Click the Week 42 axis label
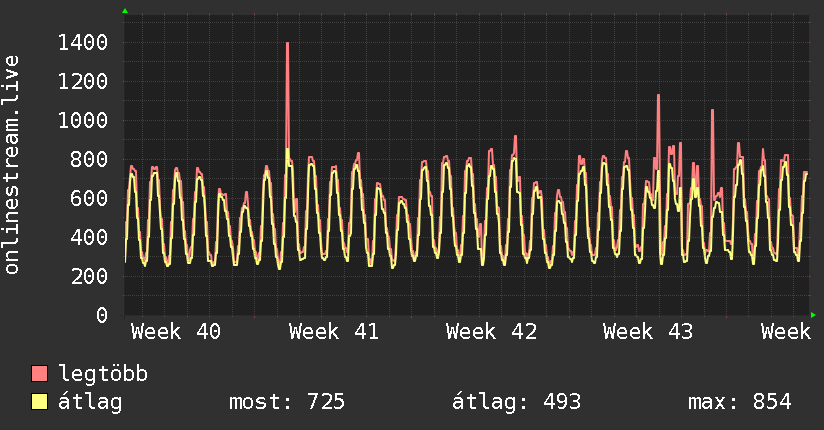 (x=491, y=332)
